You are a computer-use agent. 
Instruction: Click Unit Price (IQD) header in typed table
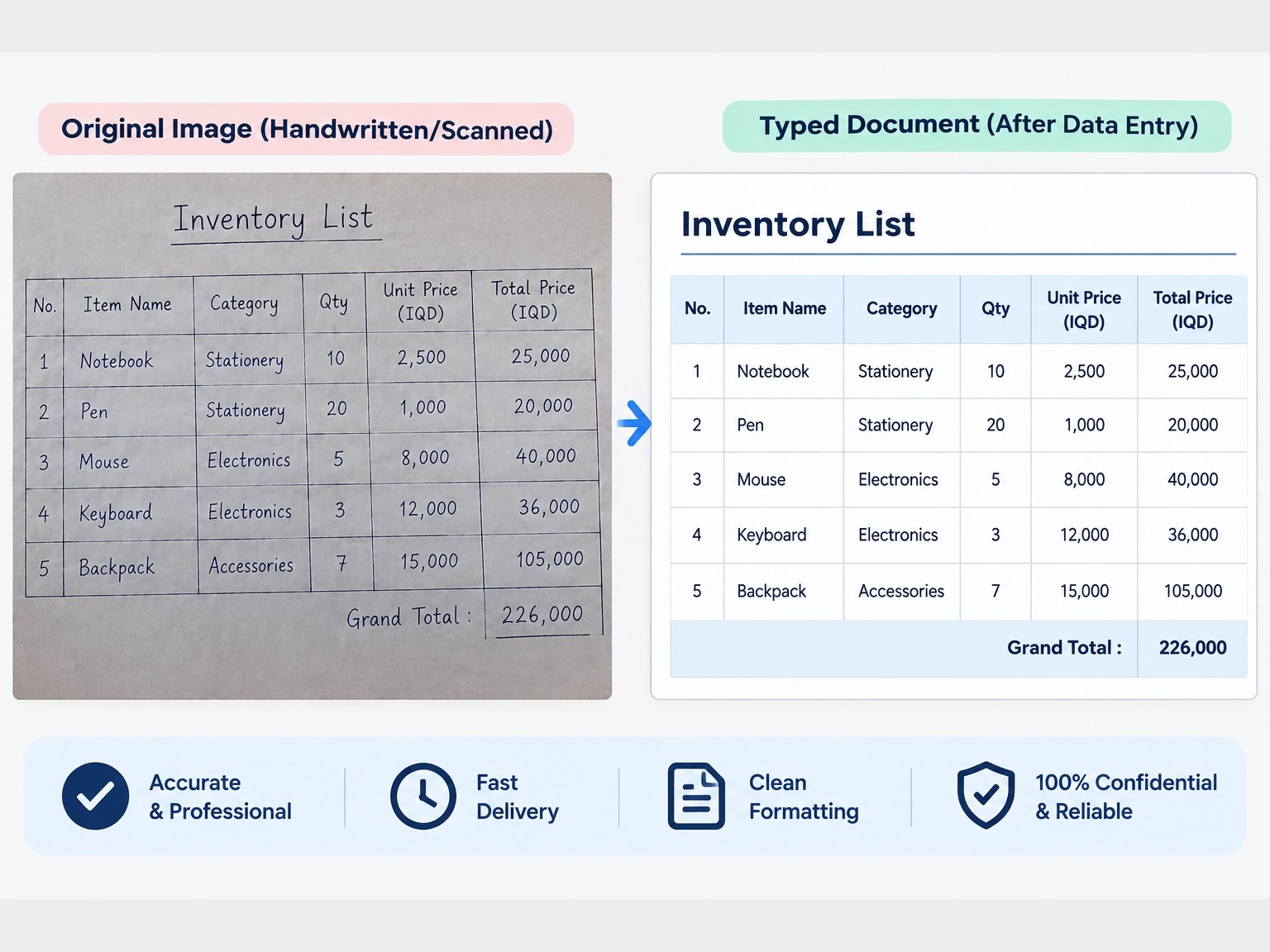click(x=1084, y=309)
